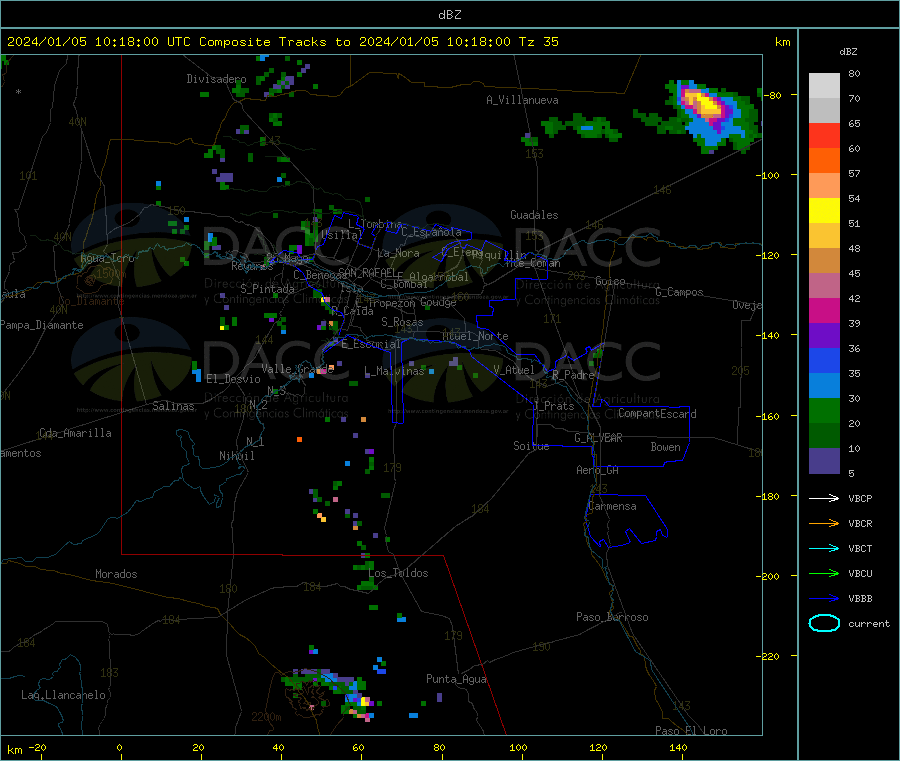Click the Nihuil location label

pyautogui.click(x=237, y=456)
